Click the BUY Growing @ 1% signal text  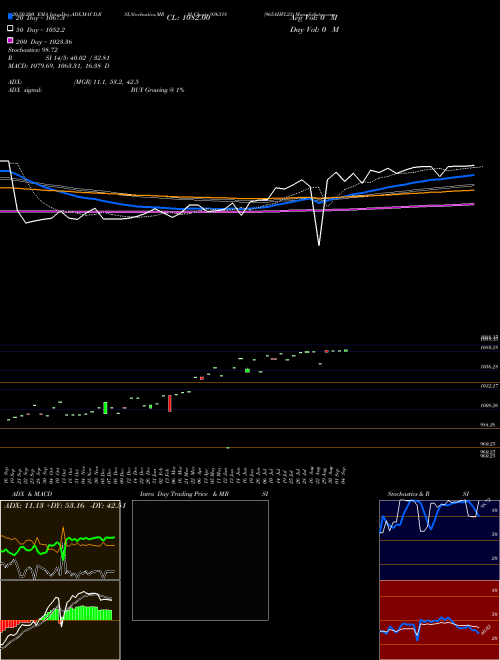point(157,90)
